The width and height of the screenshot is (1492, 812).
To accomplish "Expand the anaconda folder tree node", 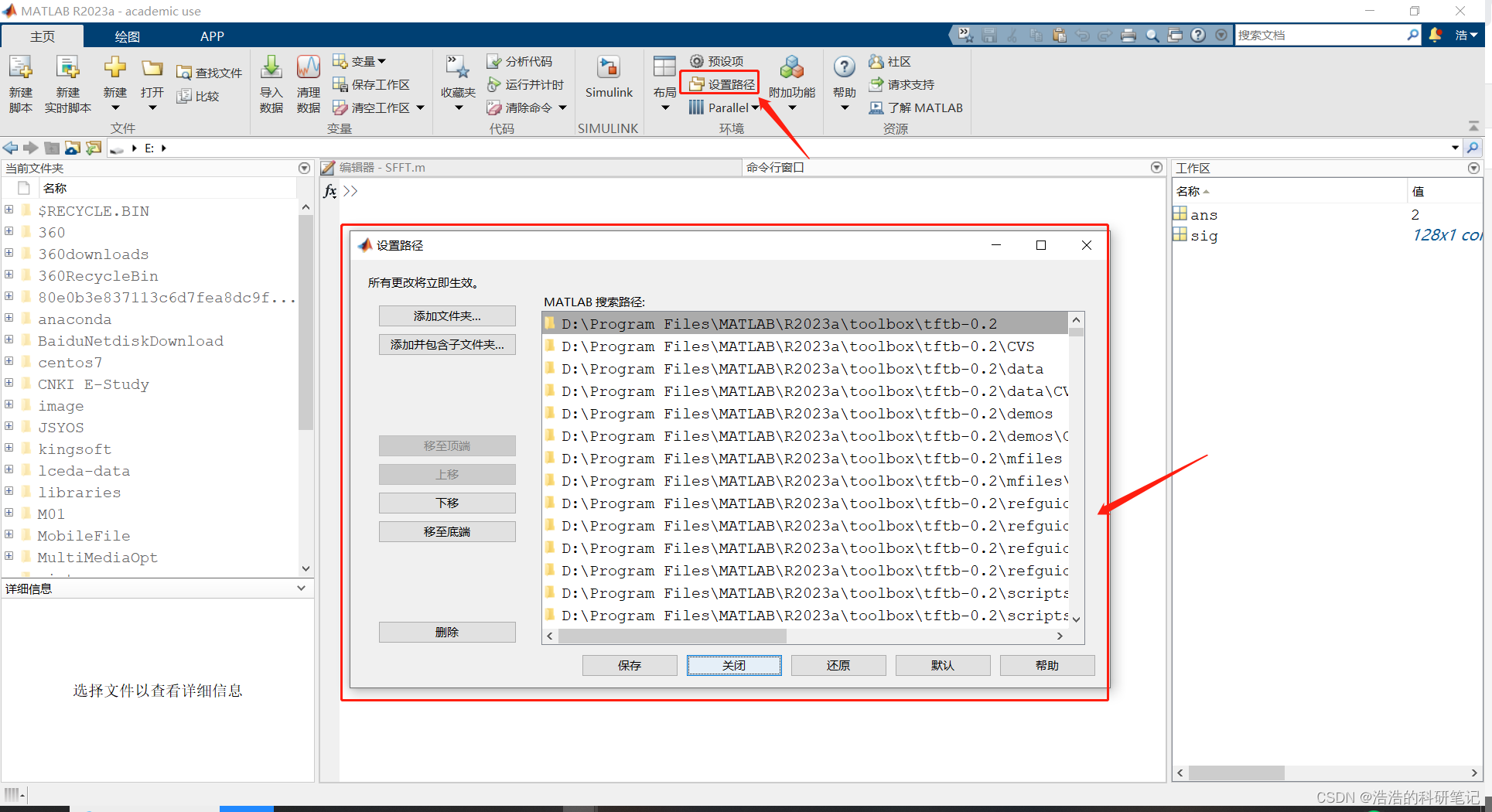I will coord(9,318).
